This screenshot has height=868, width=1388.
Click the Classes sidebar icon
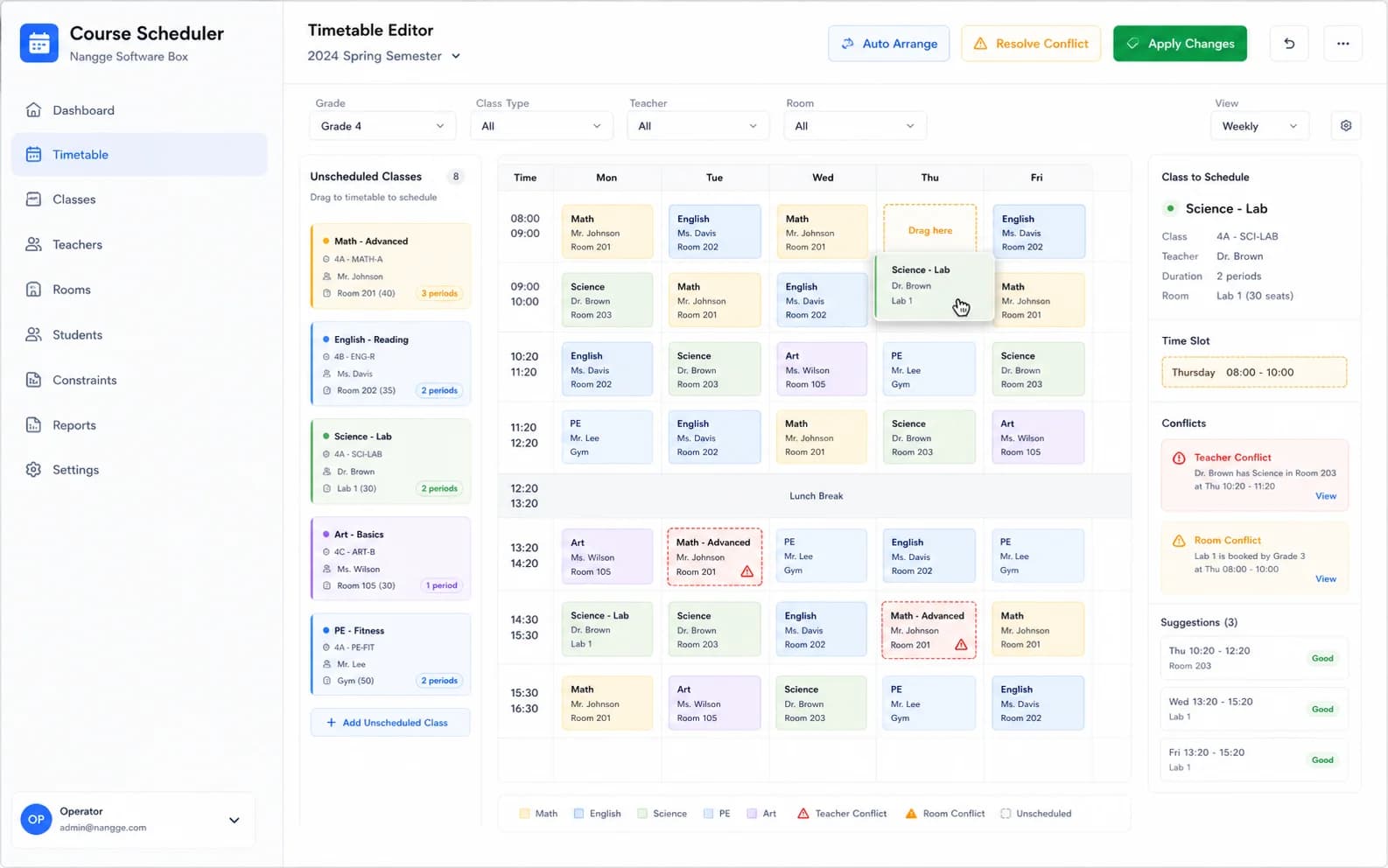pyautogui.click(x=33, y=199)
